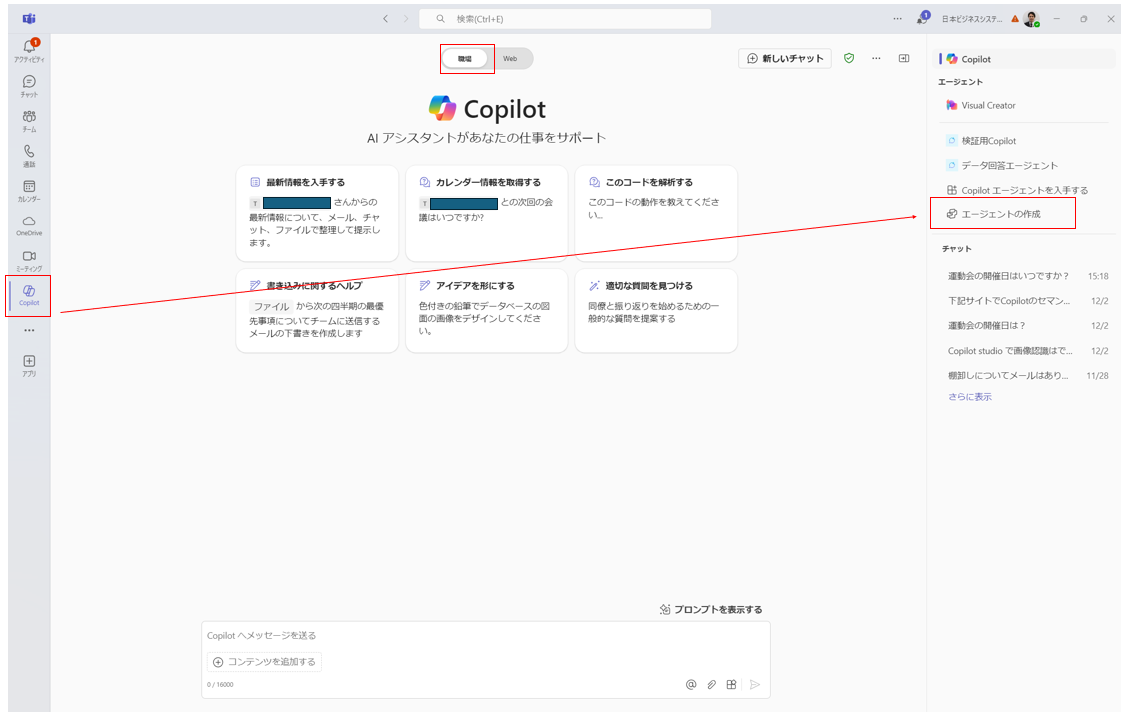This screenshot has width=1127, height=722.
Task: Click さらに表示 link
Action: coord(969,397)
